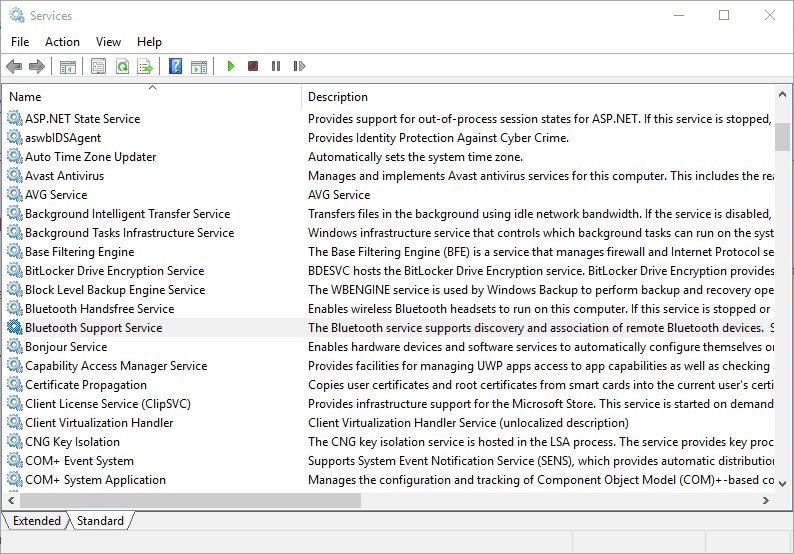794x554 pixels.
Task: Select Capability Access Manager Service
Action: 116,365
